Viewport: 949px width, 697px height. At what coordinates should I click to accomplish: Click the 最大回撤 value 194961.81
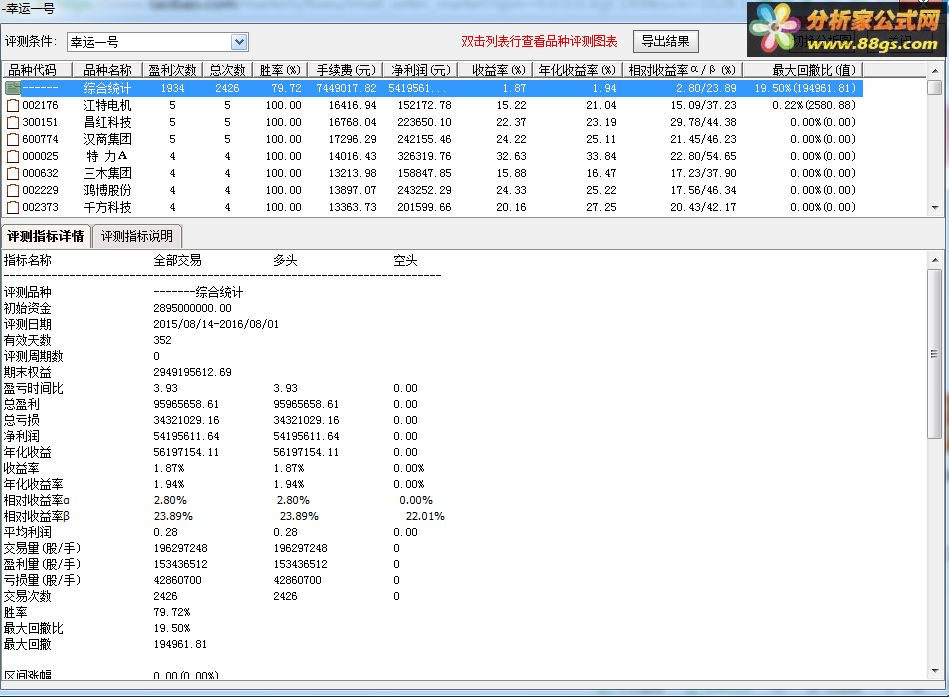click(180, 644)
